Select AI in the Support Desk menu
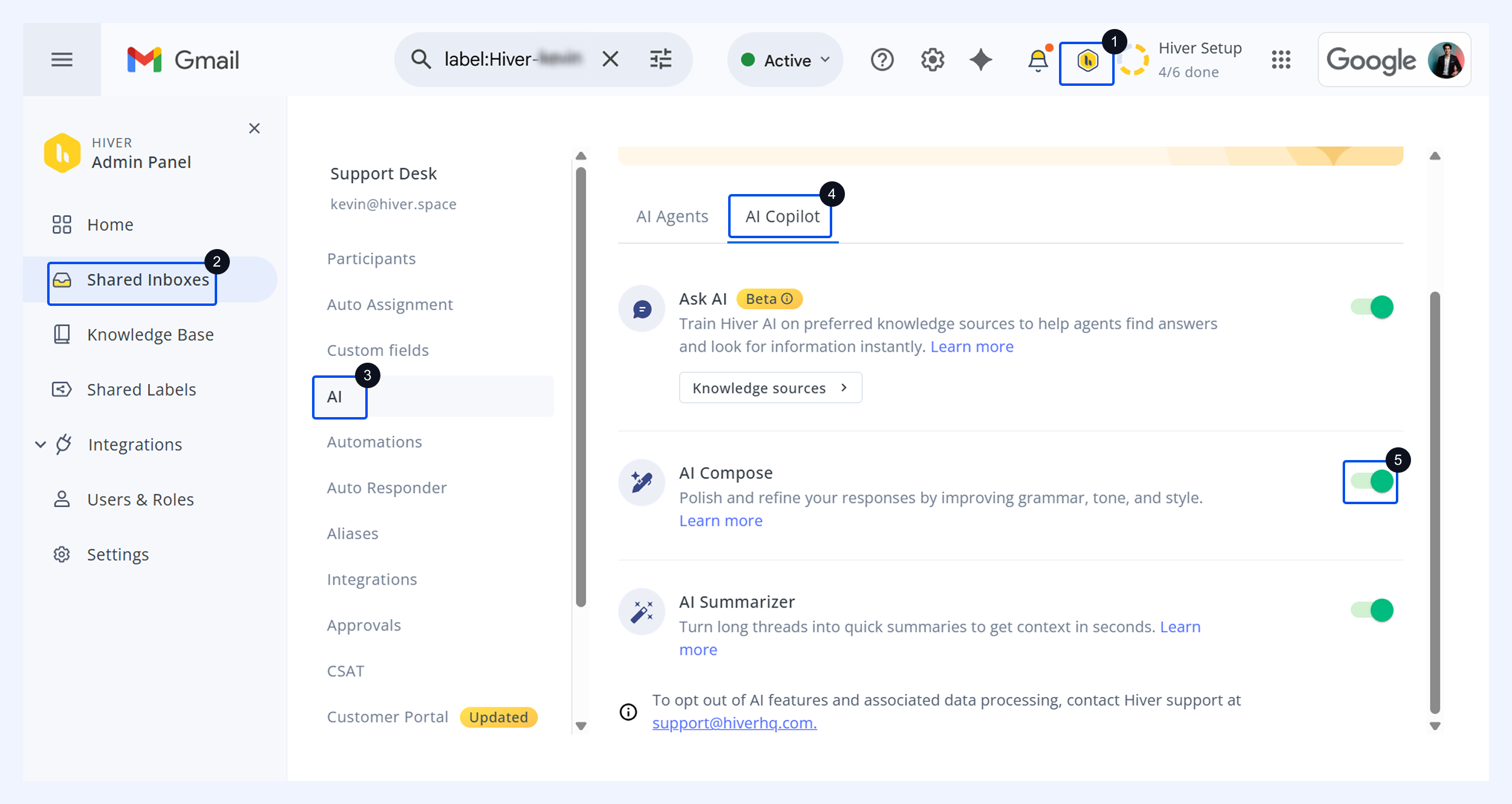 click(x=433, y=397)
